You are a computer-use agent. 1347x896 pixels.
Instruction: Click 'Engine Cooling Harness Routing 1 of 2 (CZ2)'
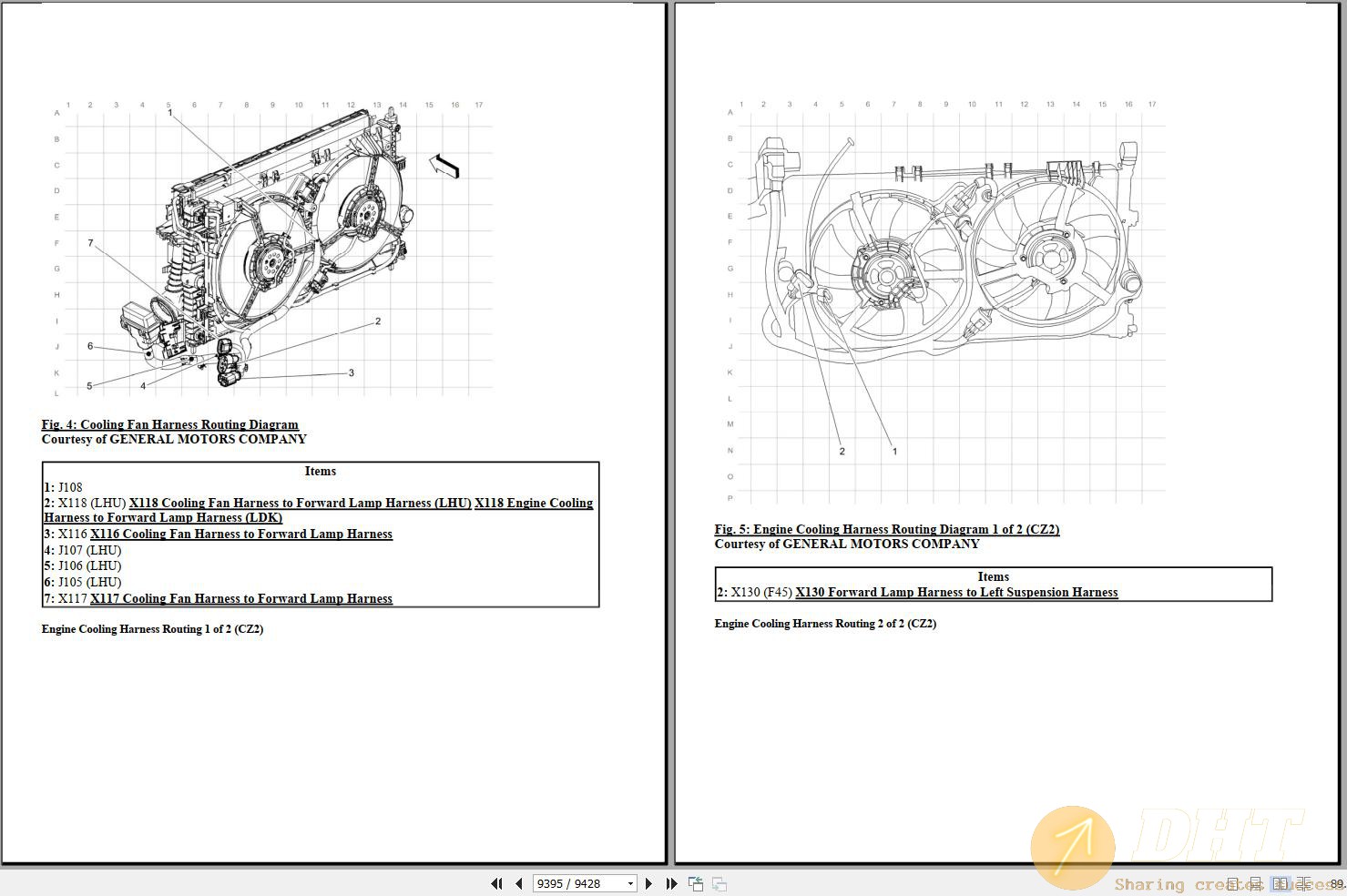pyautogui.click(x=152, y=629)
